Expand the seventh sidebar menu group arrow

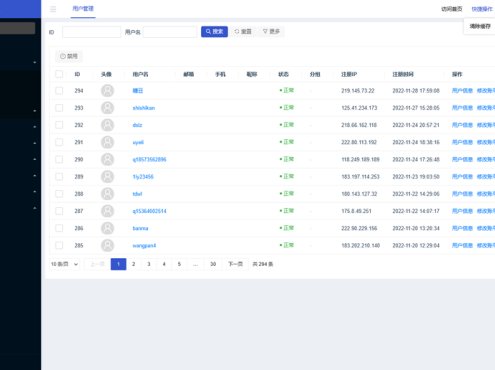[x=35, y=192]
